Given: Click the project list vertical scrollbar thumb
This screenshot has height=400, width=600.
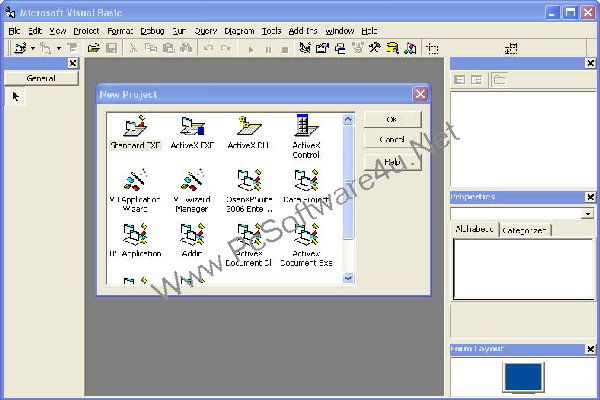Looking at the screenshot, I should tap(348, 183).
